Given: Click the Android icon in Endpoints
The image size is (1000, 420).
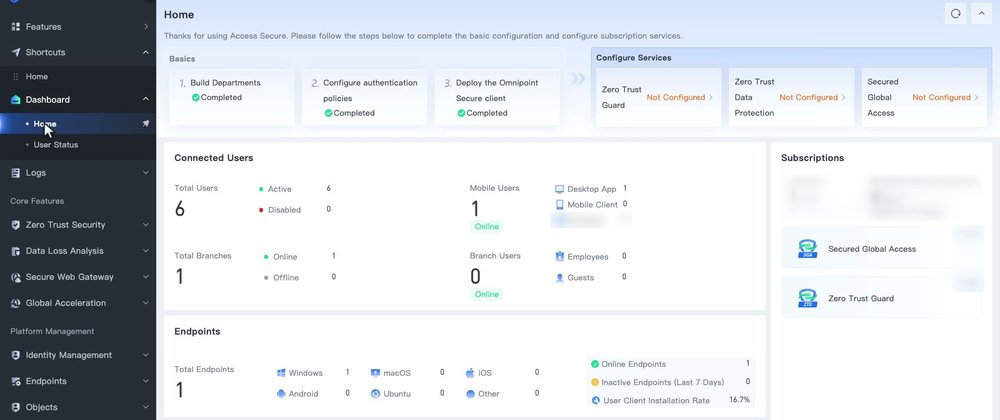Looking at the screenshot, I should 281,394.
